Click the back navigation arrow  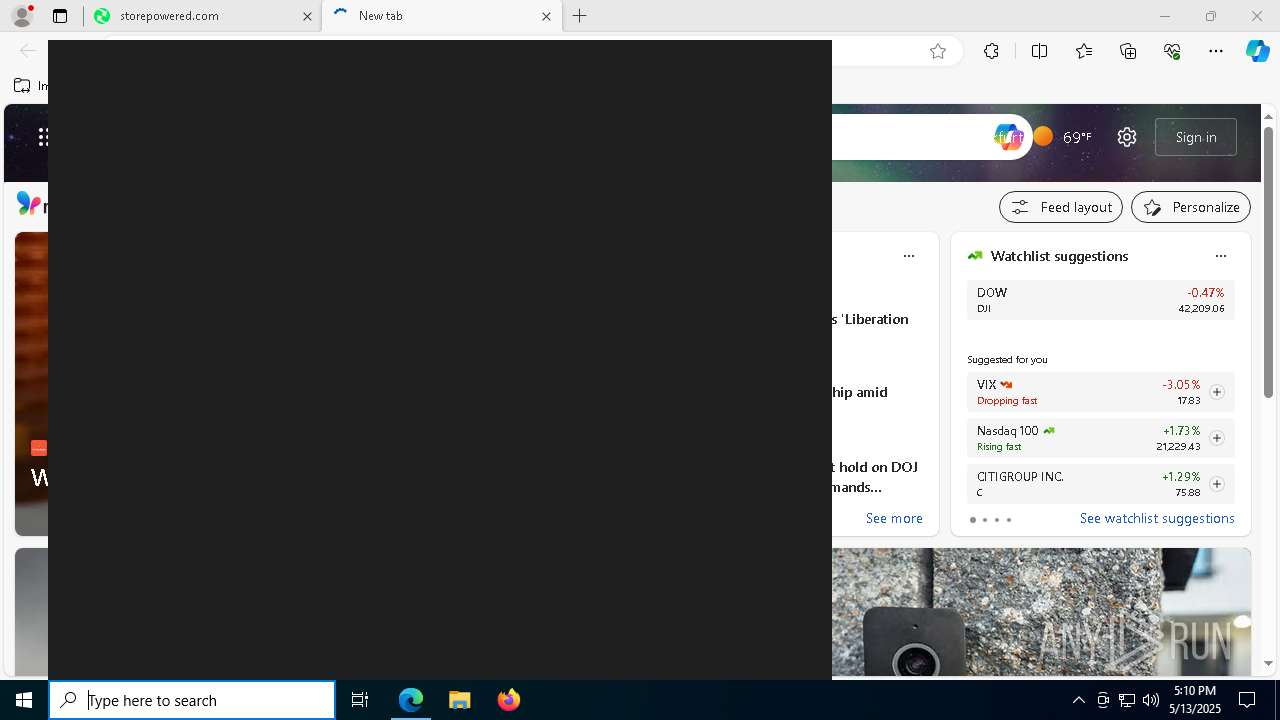pos(28,51)
